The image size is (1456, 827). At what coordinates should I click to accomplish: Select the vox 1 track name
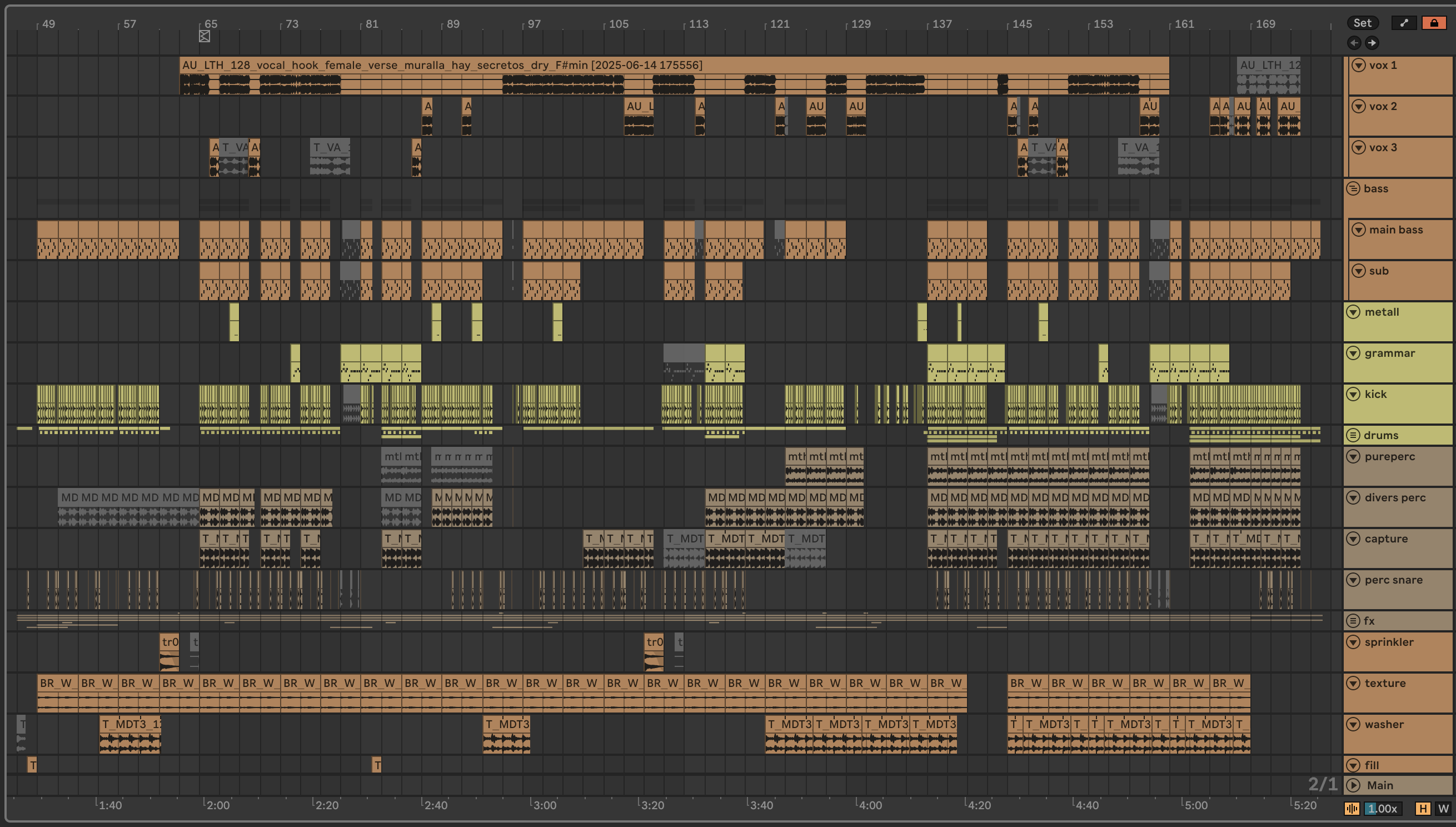(1383, 66)
